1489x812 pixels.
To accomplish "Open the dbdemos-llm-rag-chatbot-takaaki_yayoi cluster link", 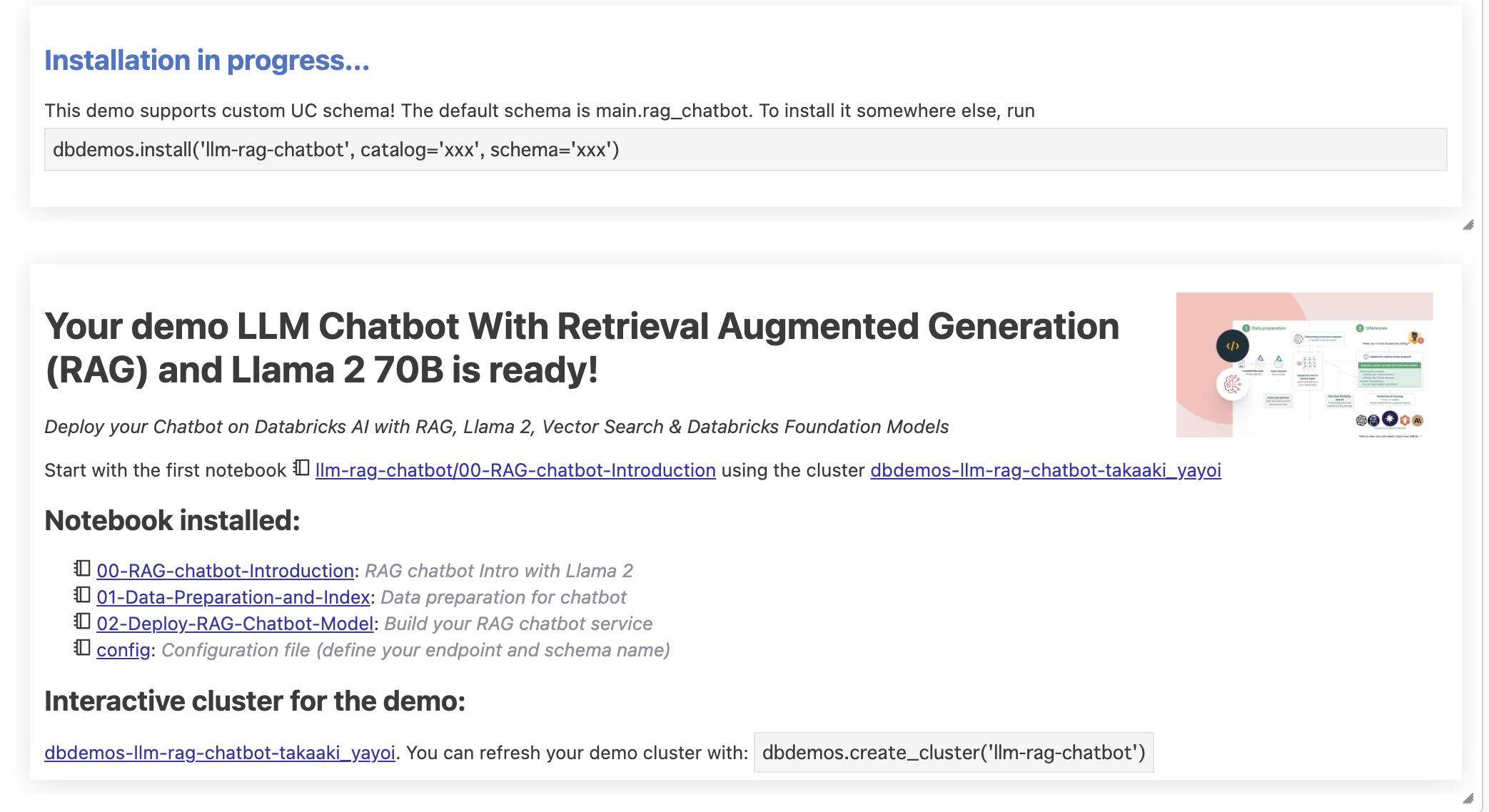I will click(x=1046, y=470).
